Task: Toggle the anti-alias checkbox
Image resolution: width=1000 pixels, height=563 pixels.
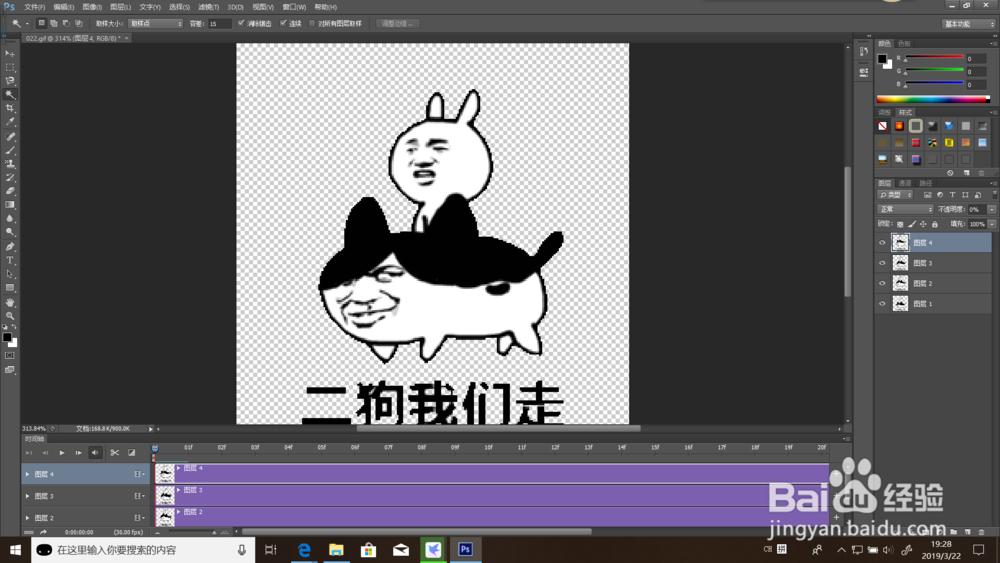Action: 241,23
